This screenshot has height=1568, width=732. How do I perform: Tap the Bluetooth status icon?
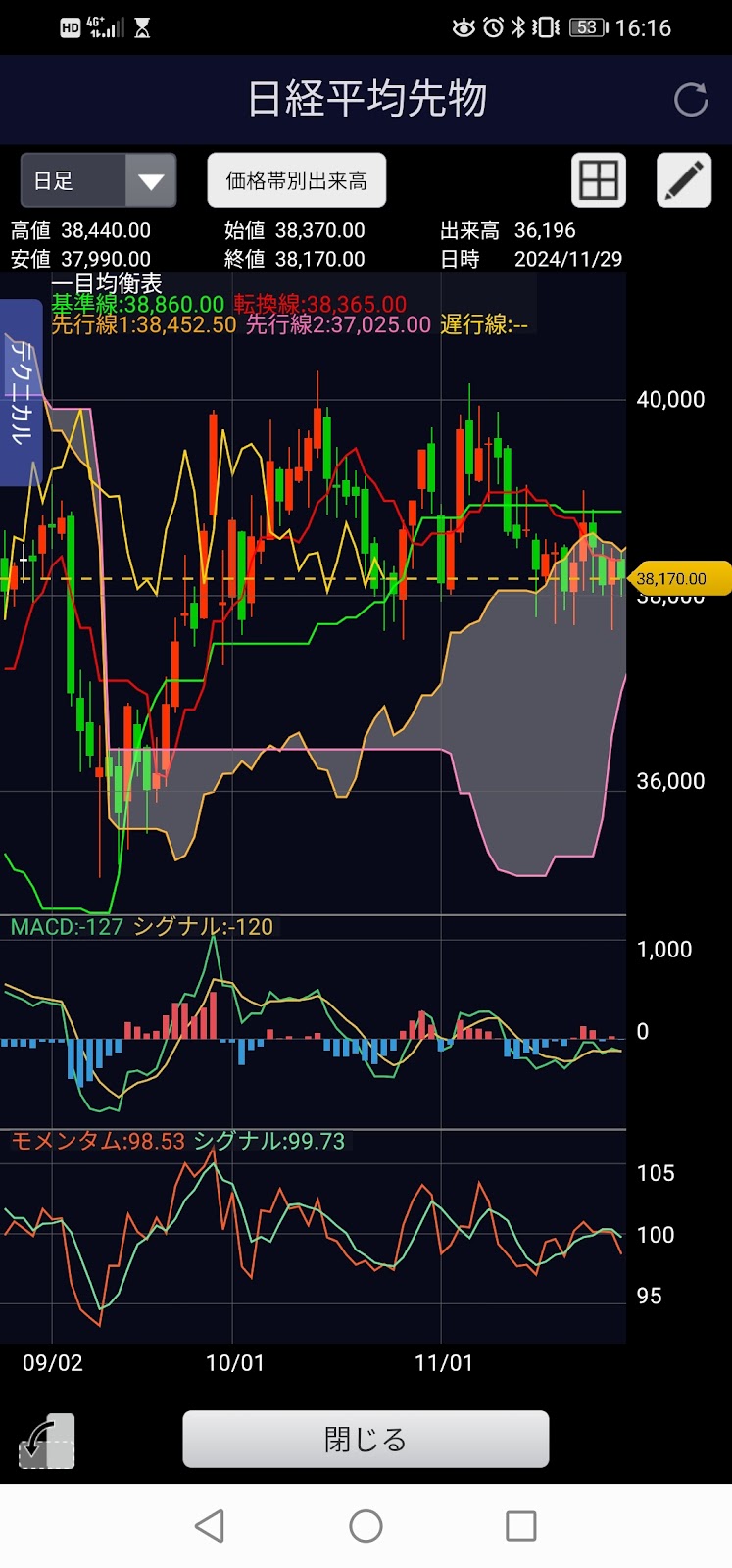[x=518, y=27]
